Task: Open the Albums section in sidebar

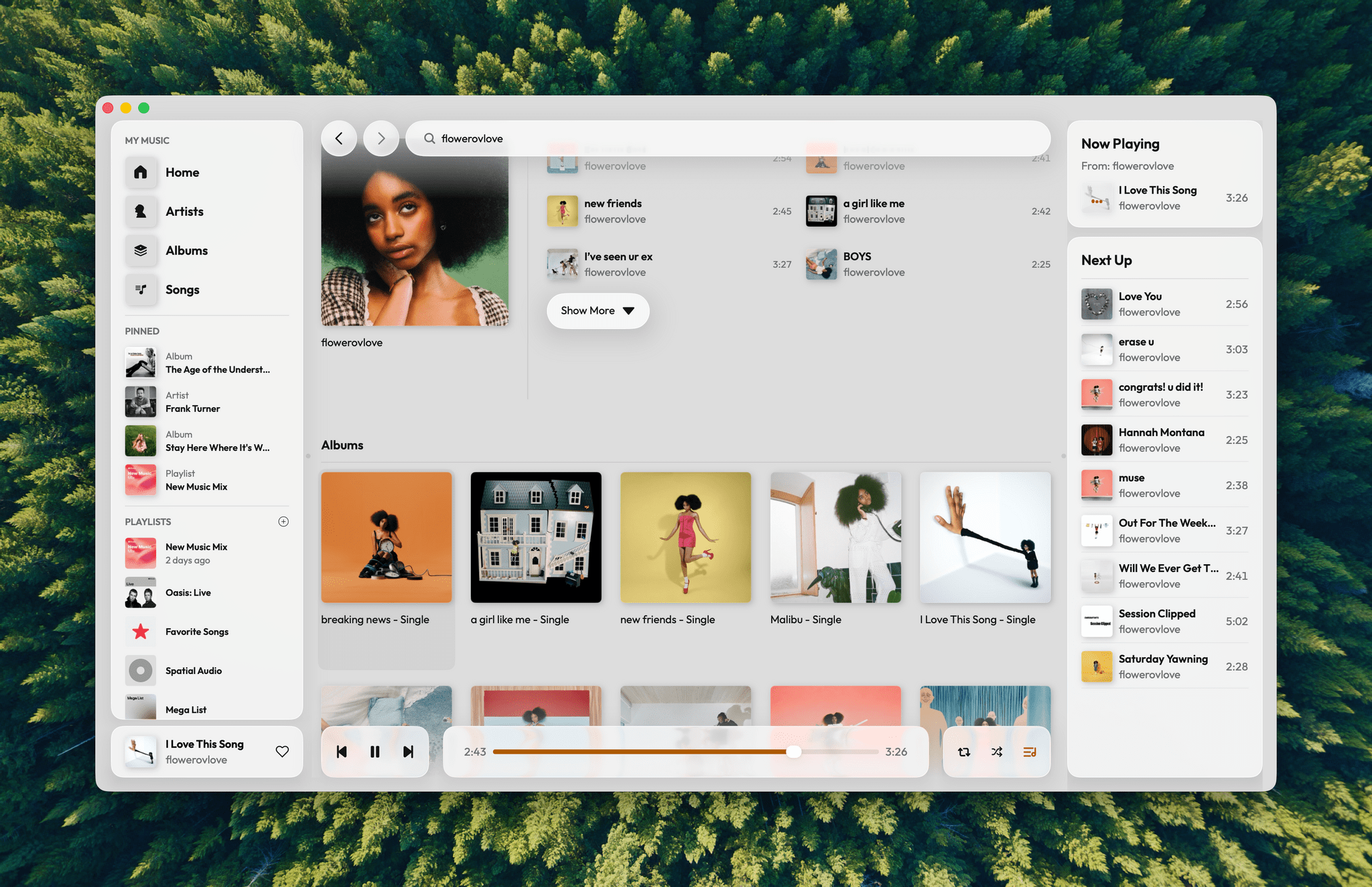Action: tap(186, 251)
